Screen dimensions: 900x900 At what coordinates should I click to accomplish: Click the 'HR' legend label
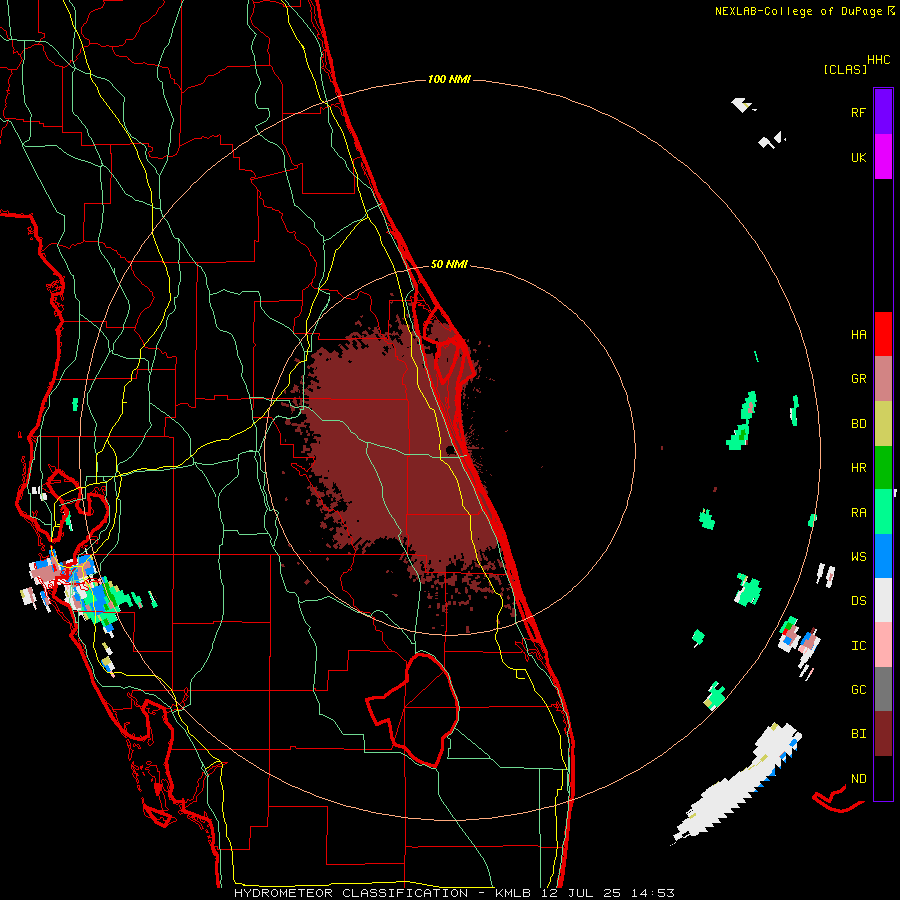[x=858, y=468]
